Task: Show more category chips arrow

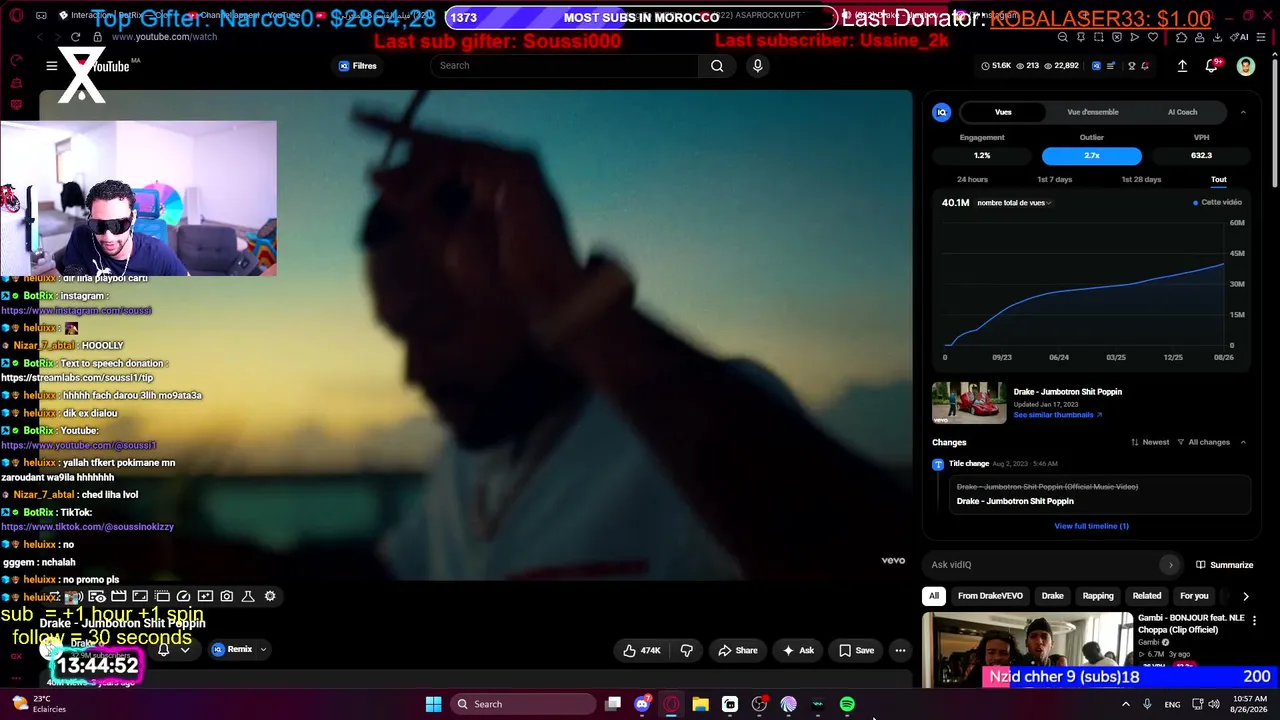Action: (x=1245, y=596)
